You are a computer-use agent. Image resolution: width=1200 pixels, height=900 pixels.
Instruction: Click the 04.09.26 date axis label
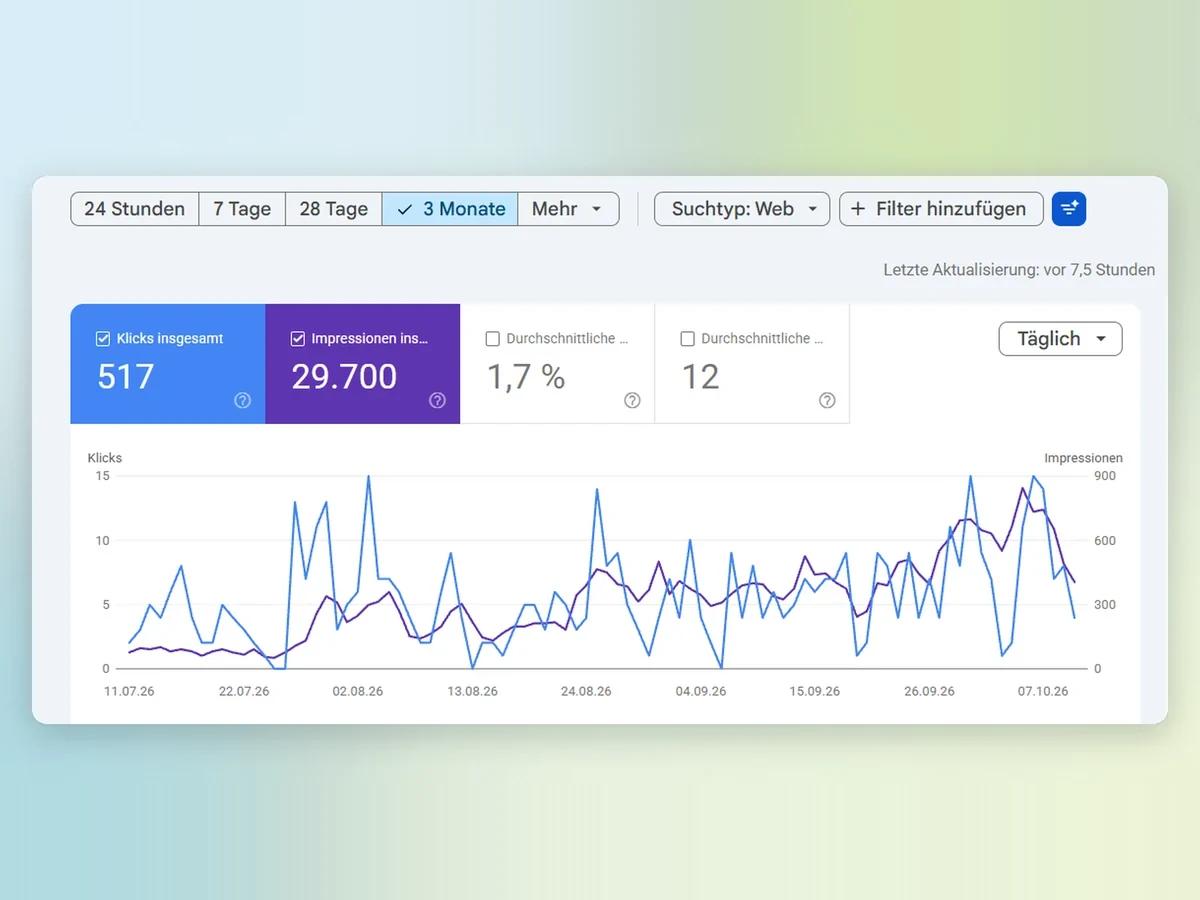click(x=701, y=691)
